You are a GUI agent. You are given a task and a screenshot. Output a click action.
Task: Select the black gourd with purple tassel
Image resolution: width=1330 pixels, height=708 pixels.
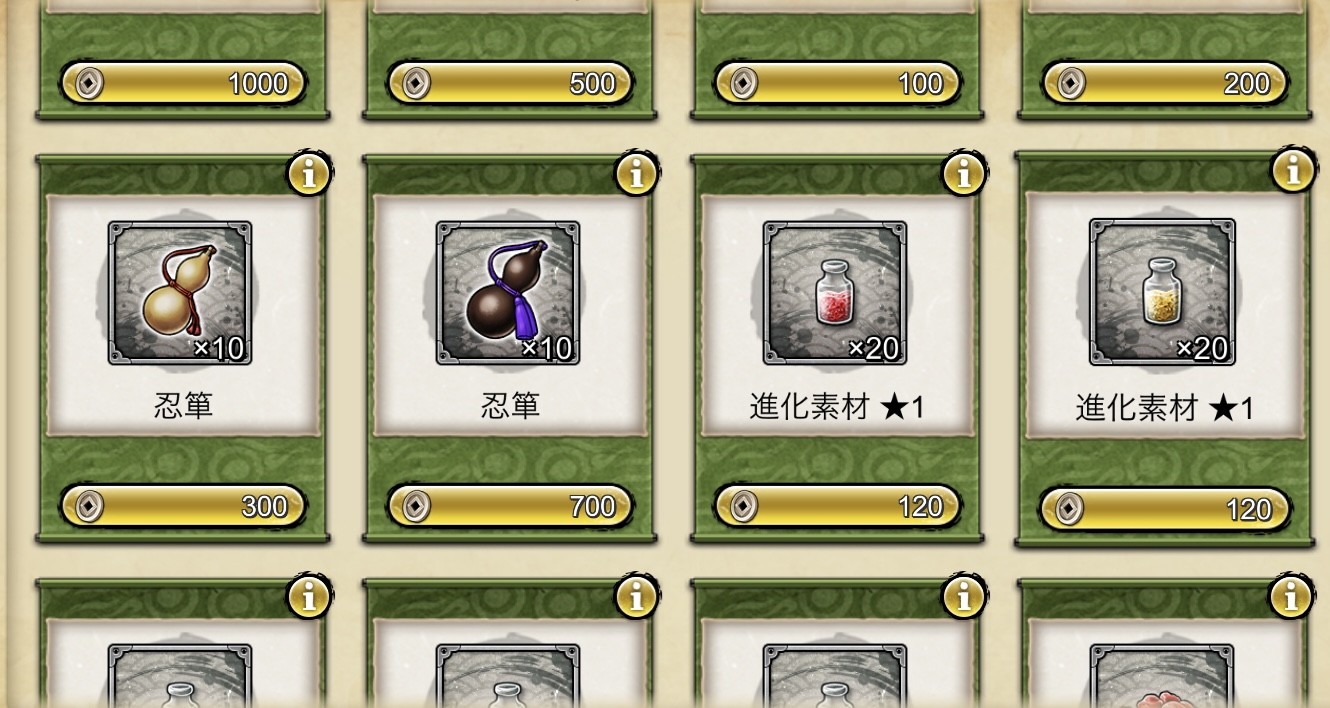click(508, 292)
